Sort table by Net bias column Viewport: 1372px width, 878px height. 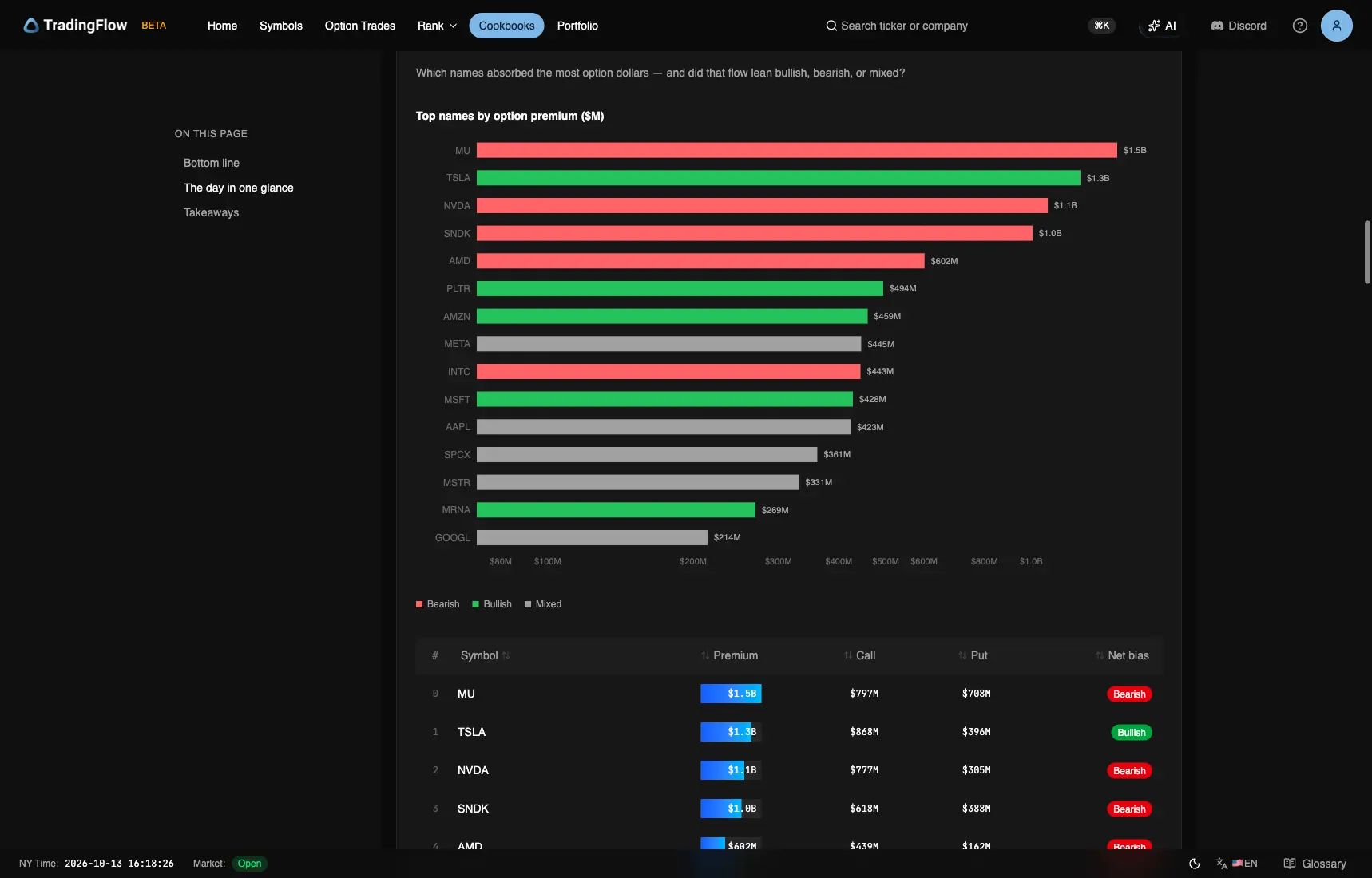pos(1122,655)
